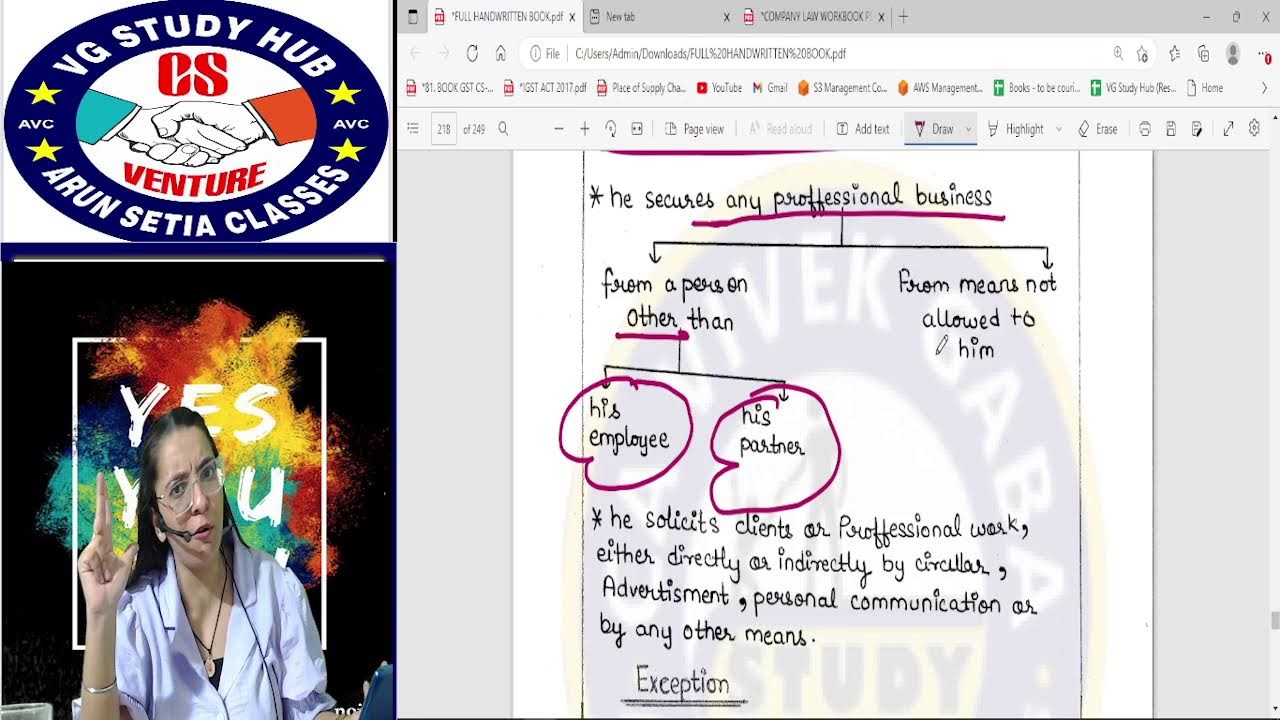Click the address bar URL field

pyautogui.click(x=840, y=54)
